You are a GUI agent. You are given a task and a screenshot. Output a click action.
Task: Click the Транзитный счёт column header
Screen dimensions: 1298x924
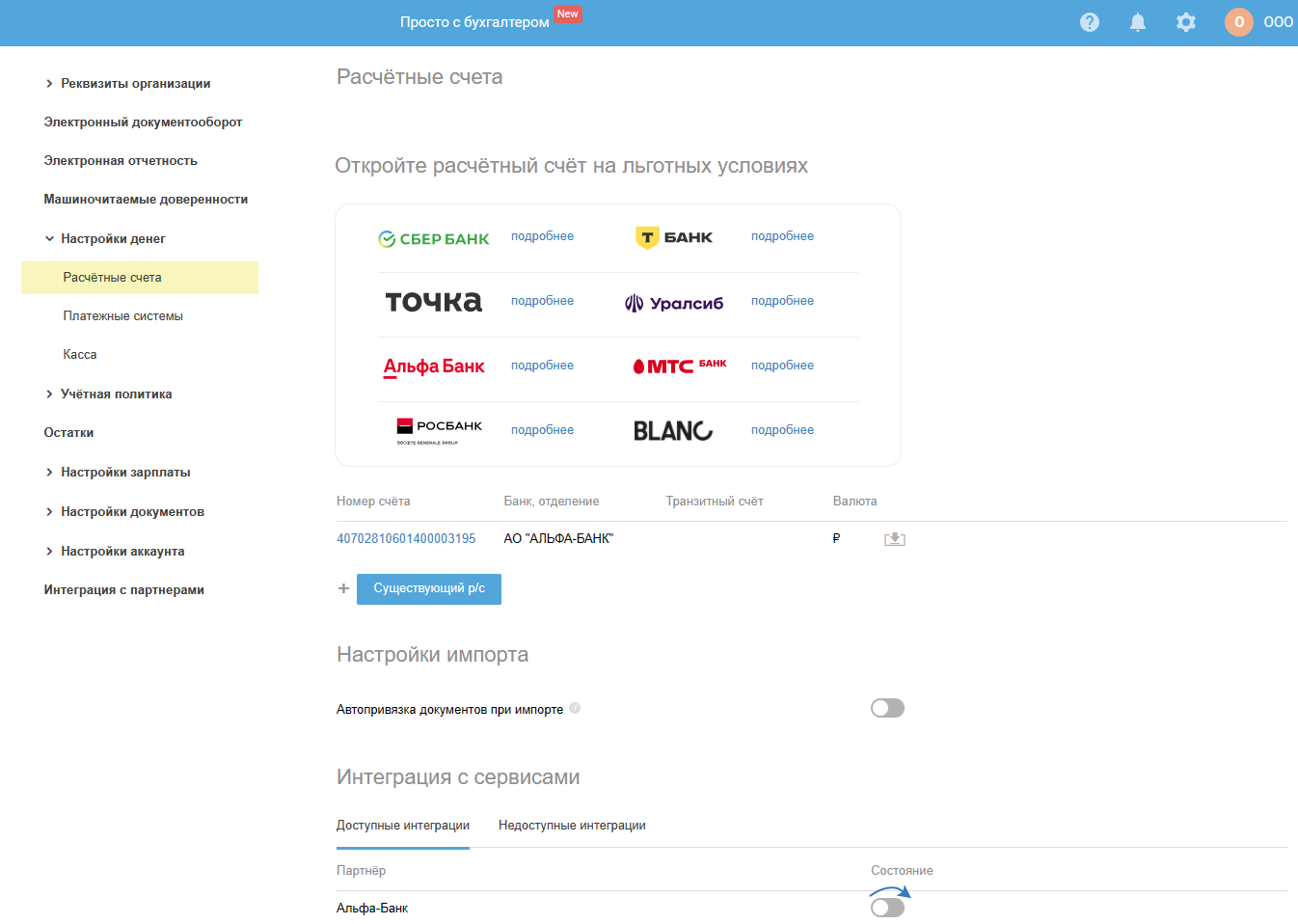point(715,502)
